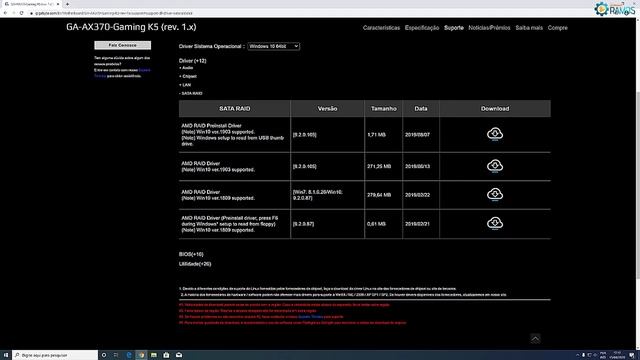Open the Windows Start menu

click(x=6, y=355)
